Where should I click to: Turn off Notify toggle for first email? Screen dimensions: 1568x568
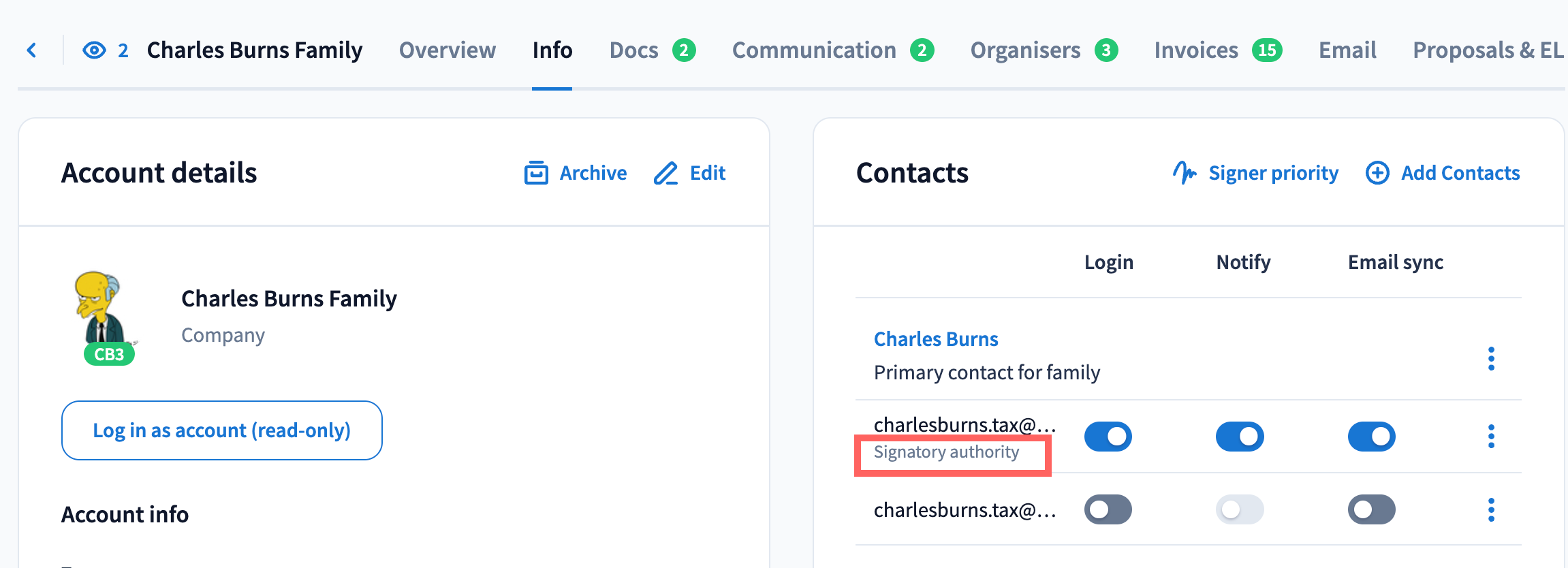[1240, 437]
